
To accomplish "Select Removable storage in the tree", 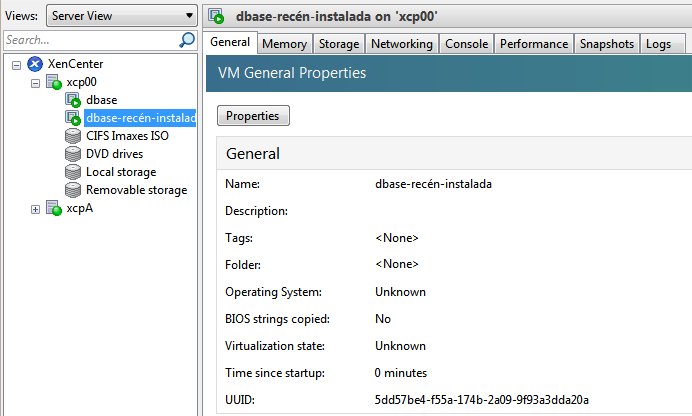I will (136, 190).
